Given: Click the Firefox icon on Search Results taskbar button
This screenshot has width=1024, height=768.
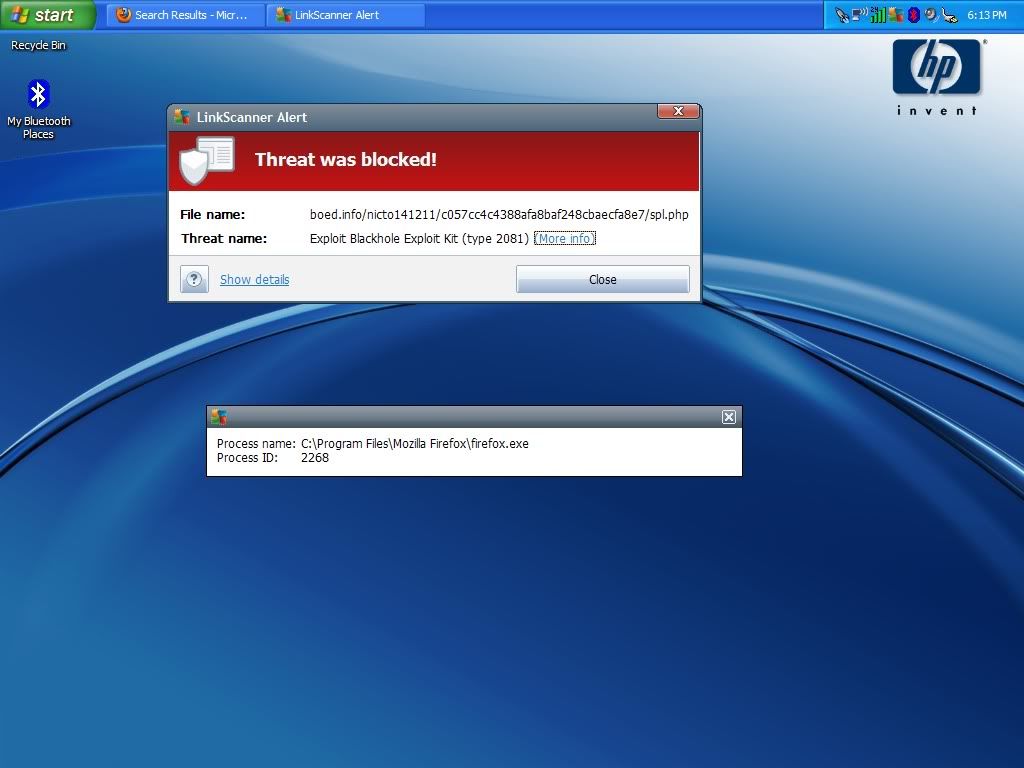Looking at the screenshot, I should click(123, 14).
